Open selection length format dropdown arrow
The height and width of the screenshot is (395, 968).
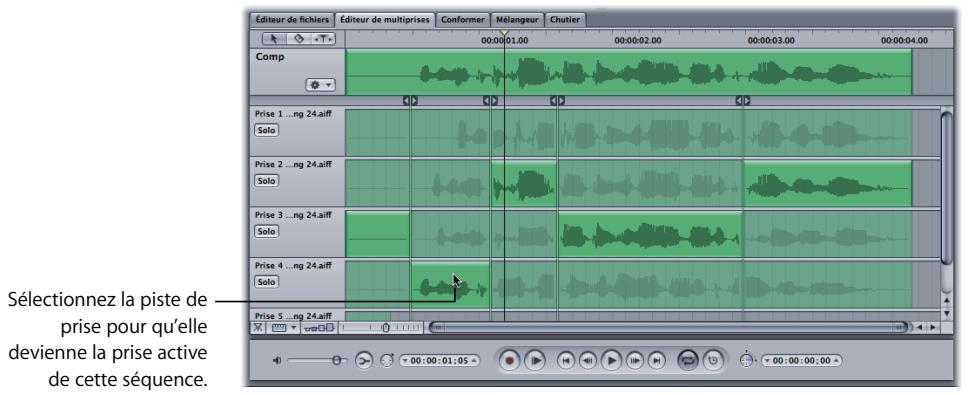767,360
